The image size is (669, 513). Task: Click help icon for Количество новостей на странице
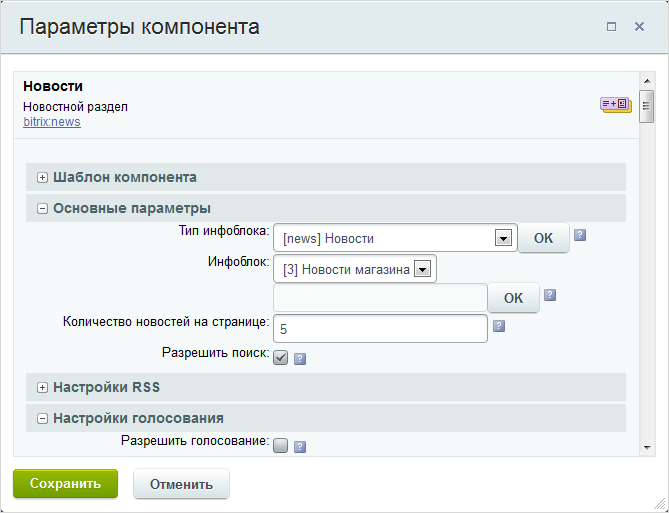[499, 325]
